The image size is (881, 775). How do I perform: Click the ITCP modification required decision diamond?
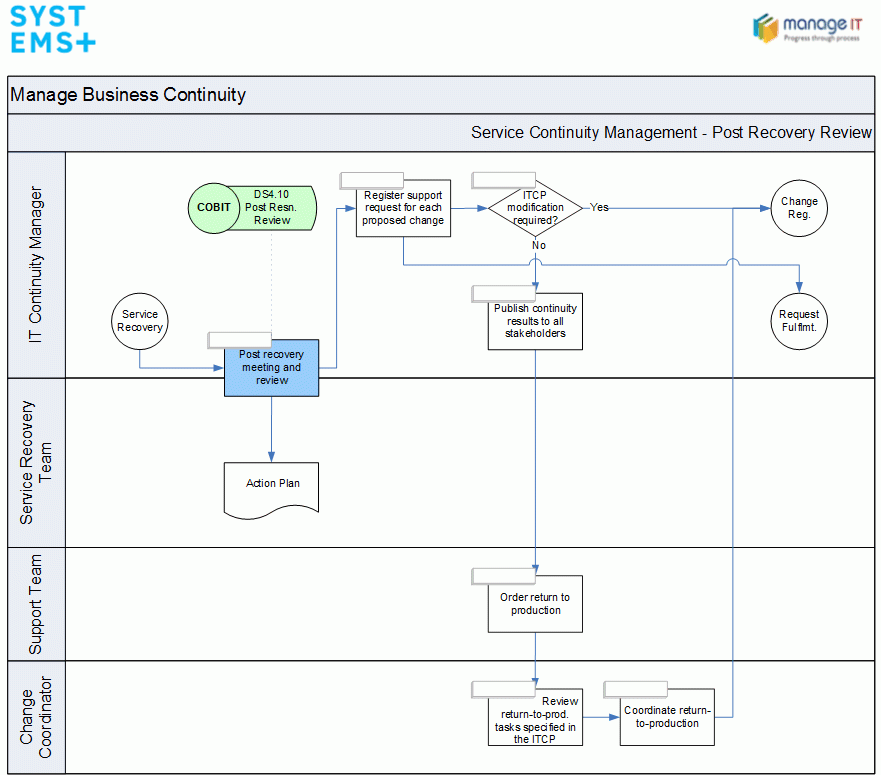pos(535,208)
